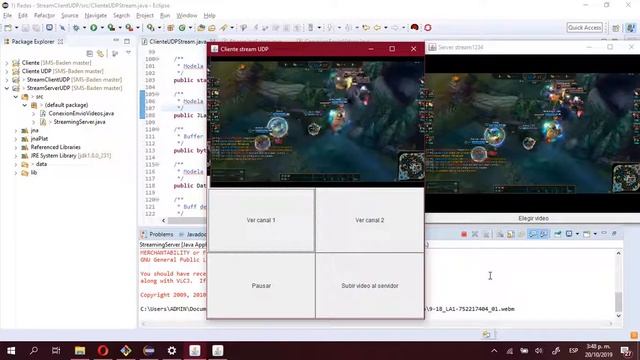
Task: Expand the StreamClientUDP project node
Action: point(7,80)
